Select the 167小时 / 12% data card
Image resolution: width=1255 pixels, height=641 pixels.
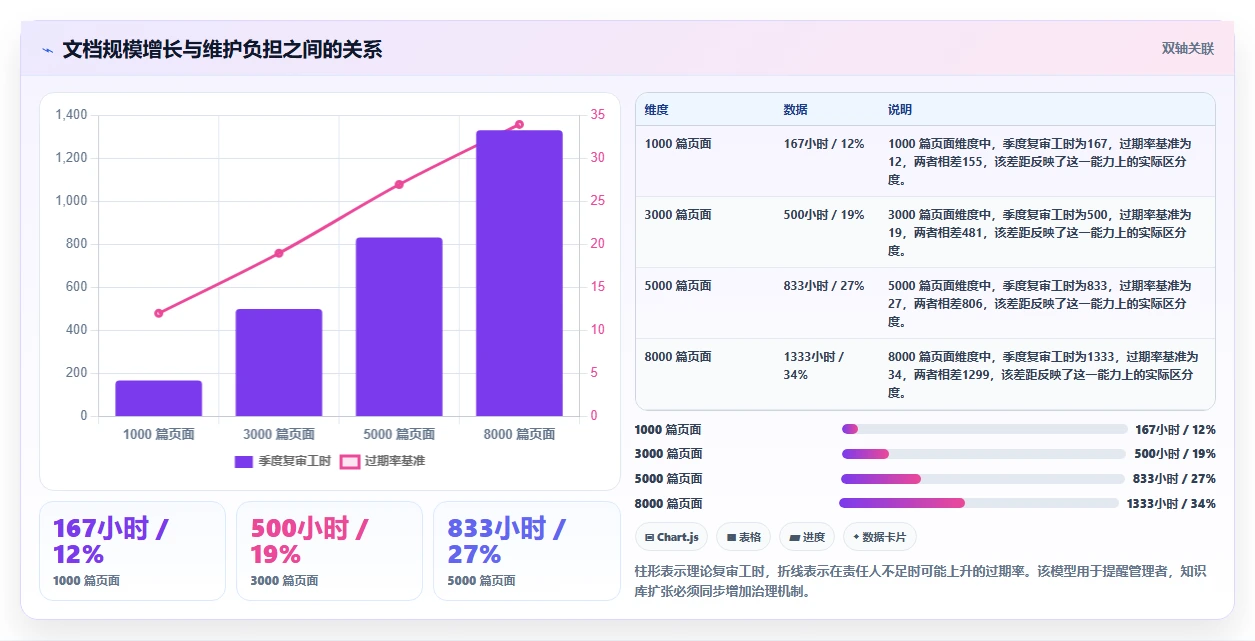coord(132,551)
